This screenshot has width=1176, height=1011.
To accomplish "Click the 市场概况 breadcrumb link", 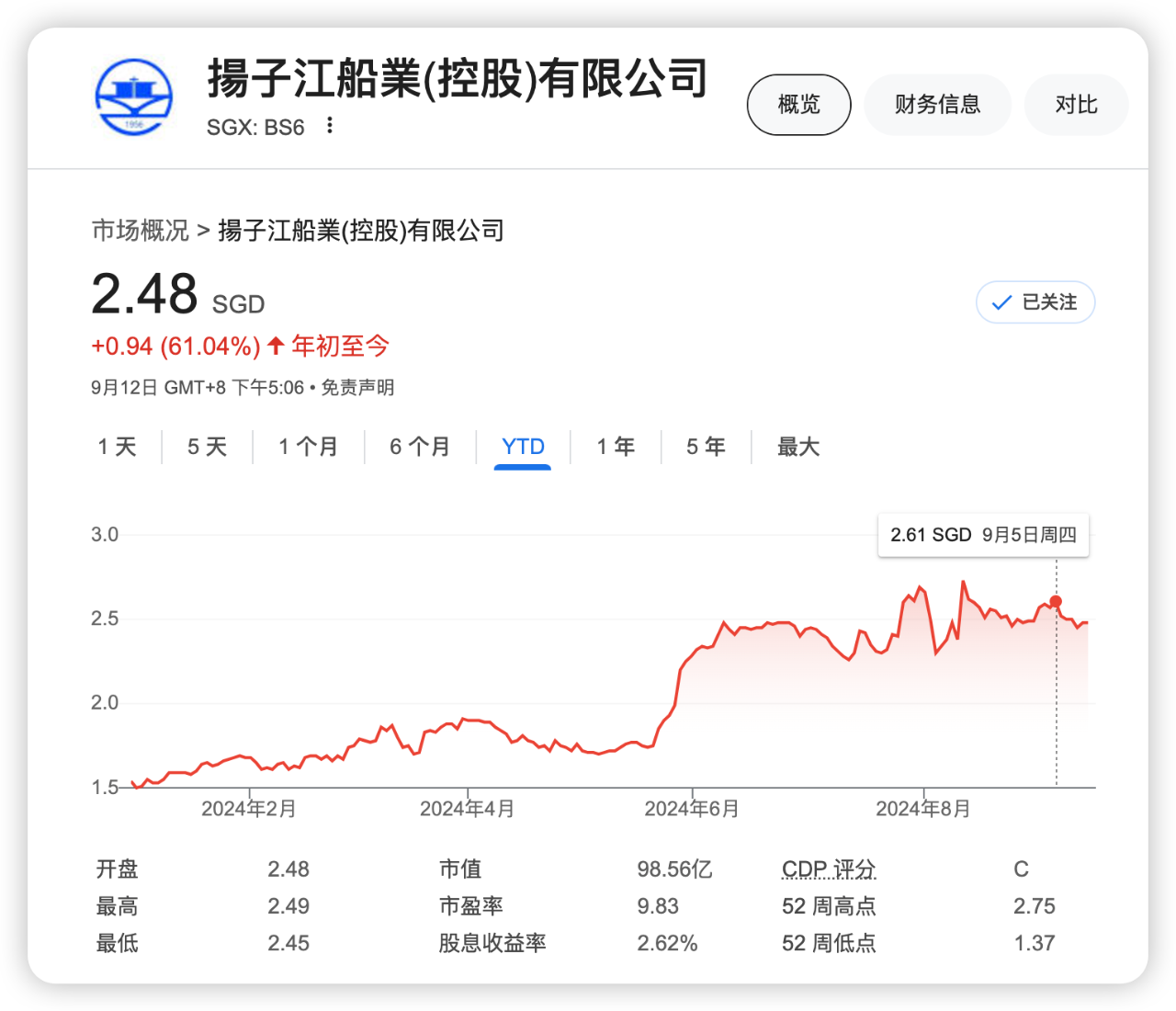I will pos(141,231).
